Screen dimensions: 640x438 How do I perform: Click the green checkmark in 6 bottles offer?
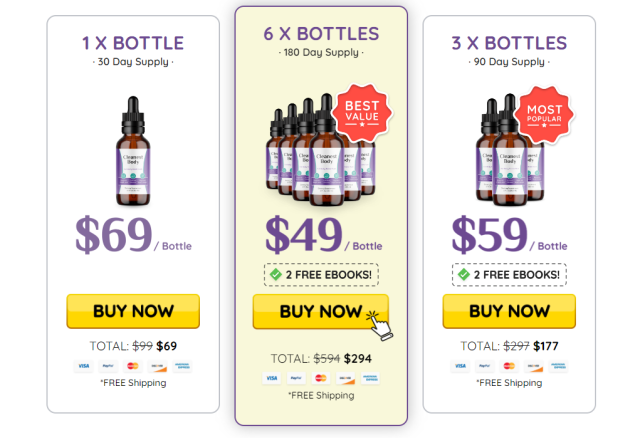[276, 274]
